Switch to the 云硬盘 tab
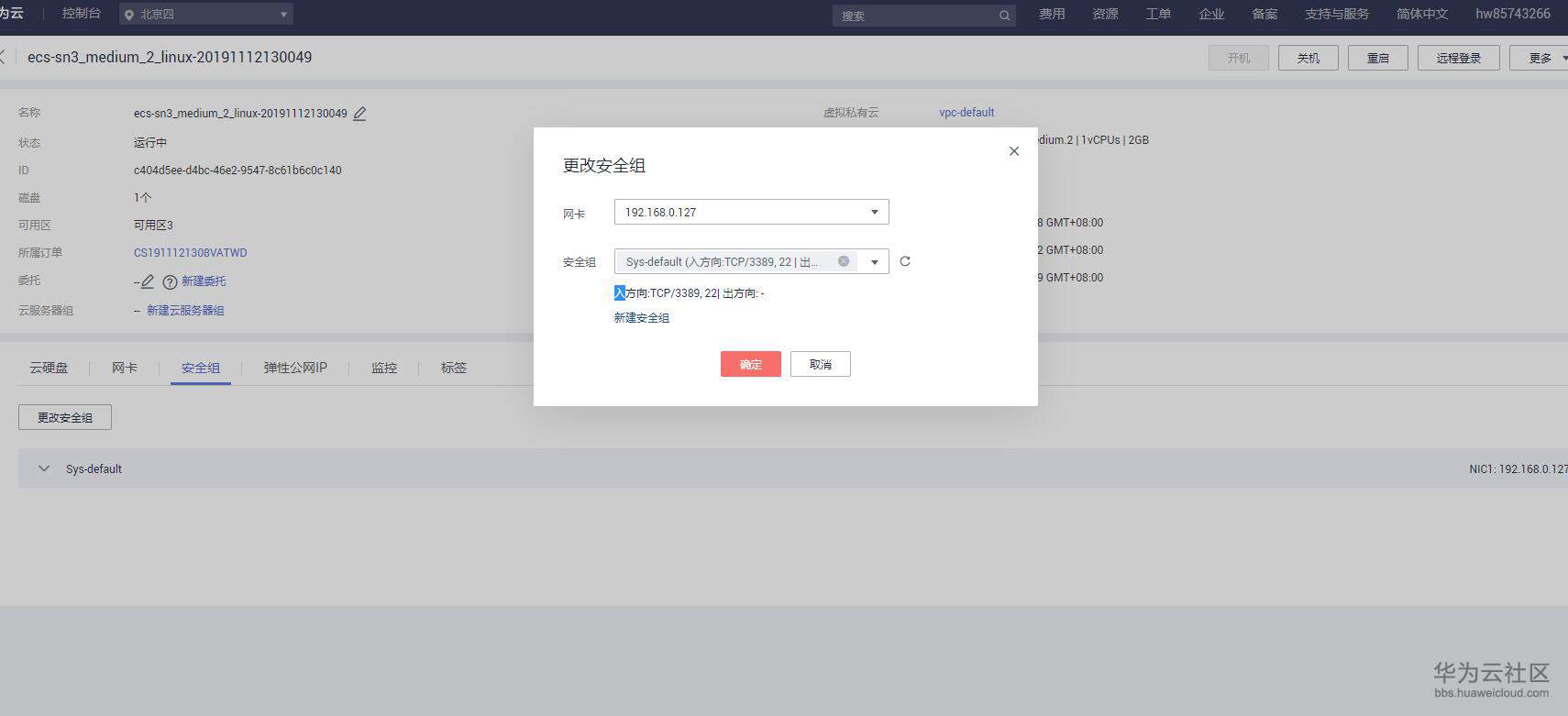Image resolution: width=1568 pixels, height=716 pixels. click(x=49, y=368)
